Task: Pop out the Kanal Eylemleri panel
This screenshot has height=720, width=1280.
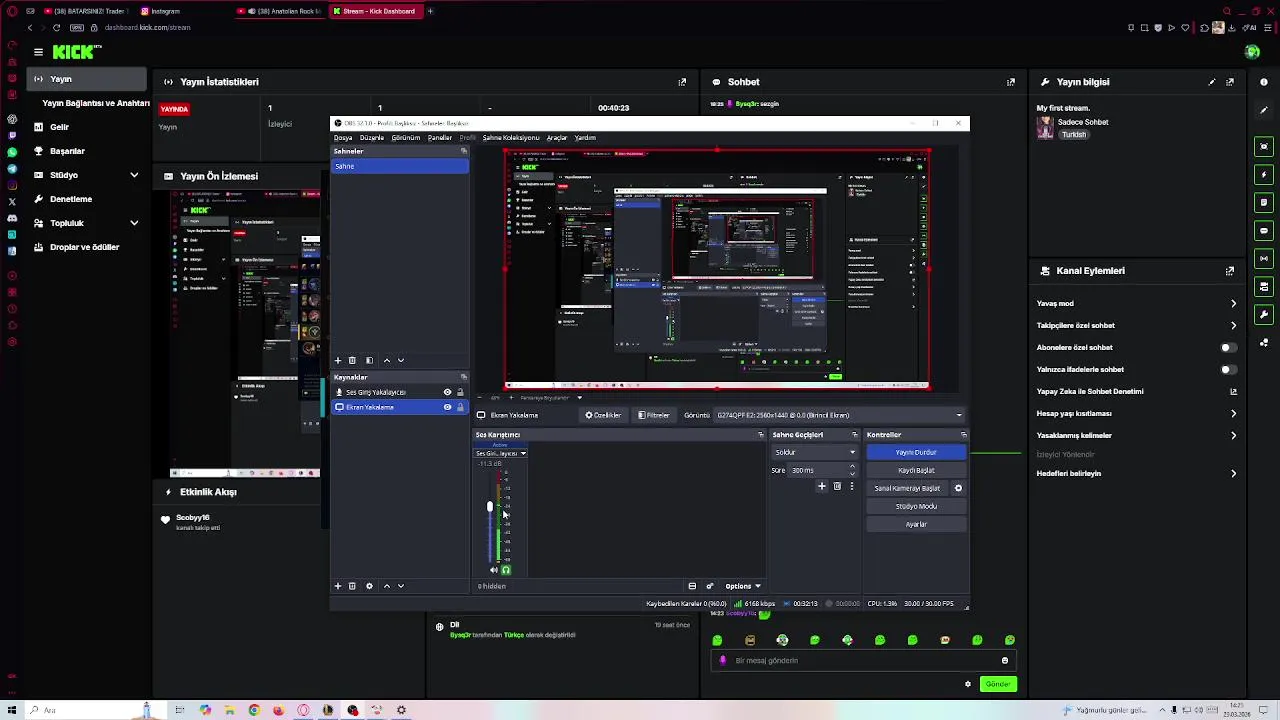Action: pos(1230,271)
